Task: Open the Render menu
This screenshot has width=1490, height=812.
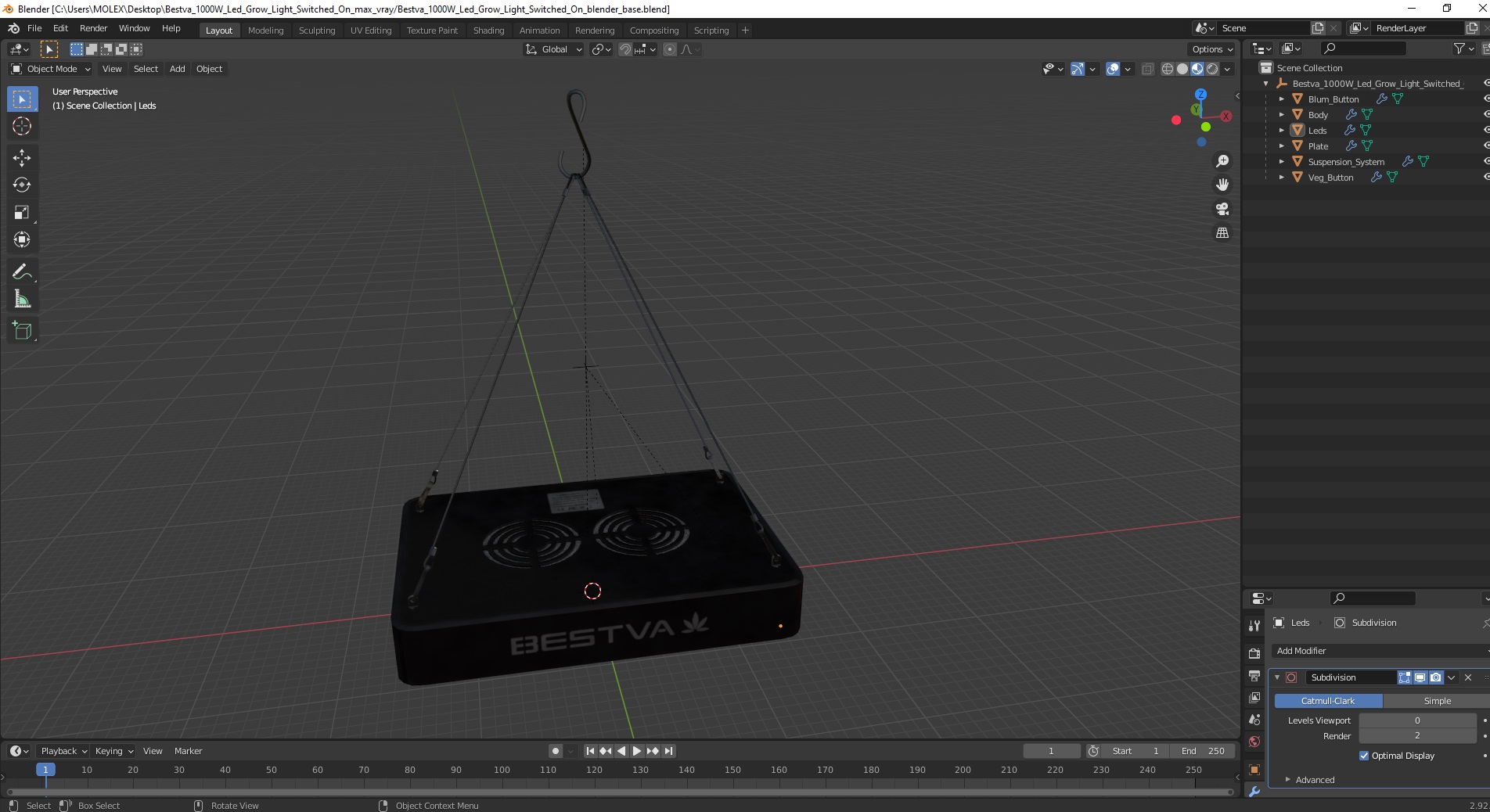Action: tap(93, 28)
